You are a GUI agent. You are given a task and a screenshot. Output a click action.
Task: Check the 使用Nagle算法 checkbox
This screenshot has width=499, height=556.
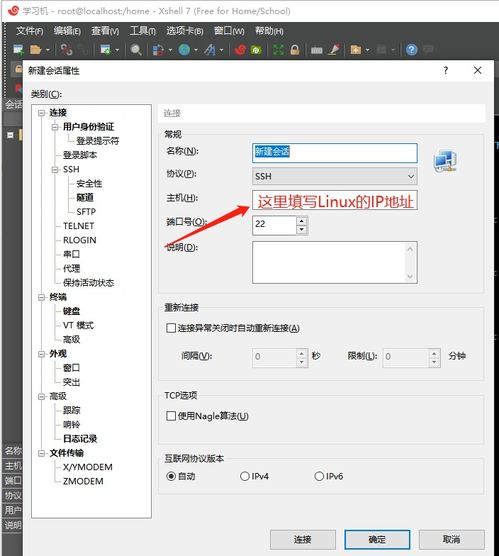(171, 416)
